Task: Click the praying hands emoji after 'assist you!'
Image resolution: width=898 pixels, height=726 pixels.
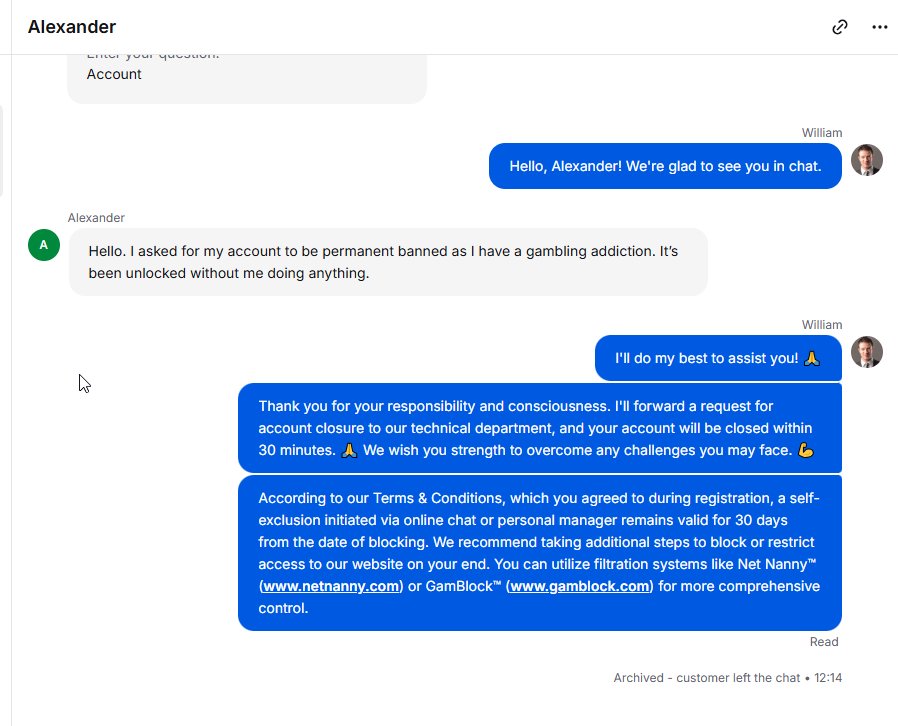Action: coord(812,358)
